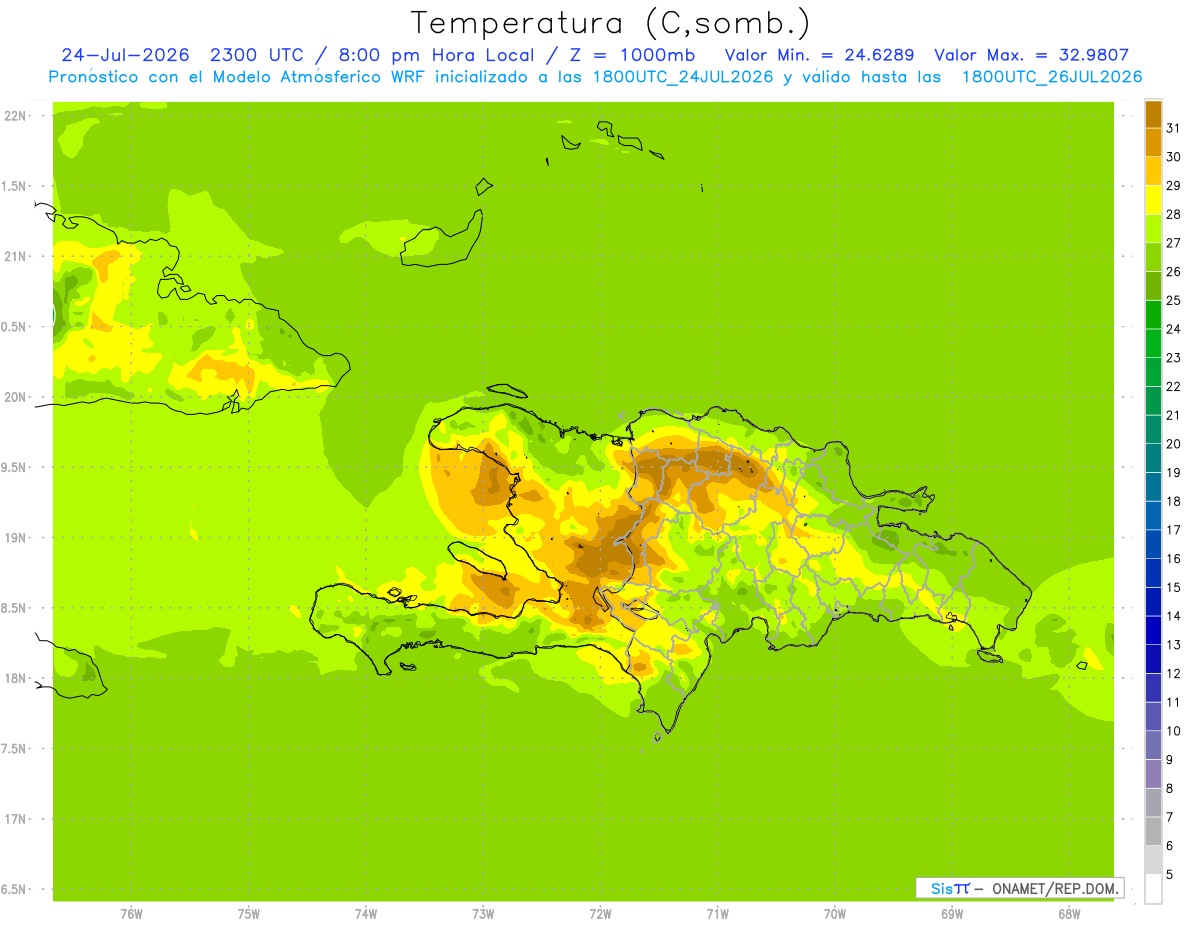This screenshot has width=1200, height=927.
Task: Click the '6.5N' latitude tick label
Action: pyautogui.click(x=15, y=889)
